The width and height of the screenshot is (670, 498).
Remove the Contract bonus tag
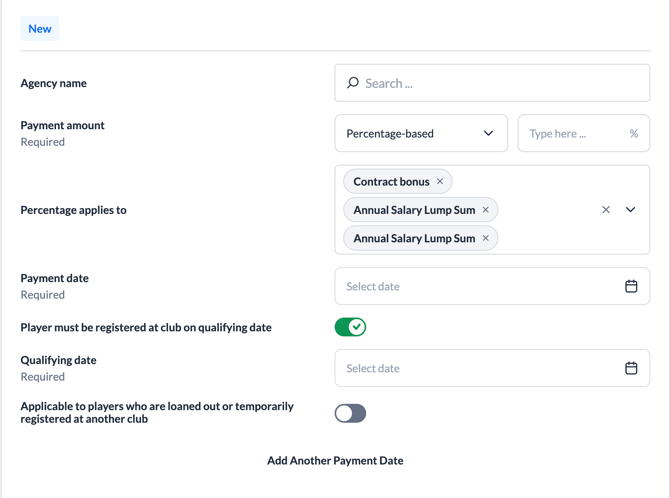440,182
